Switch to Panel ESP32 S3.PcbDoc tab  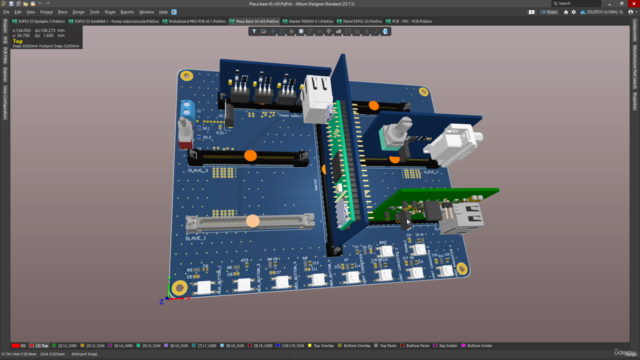(x=360, y=21)
